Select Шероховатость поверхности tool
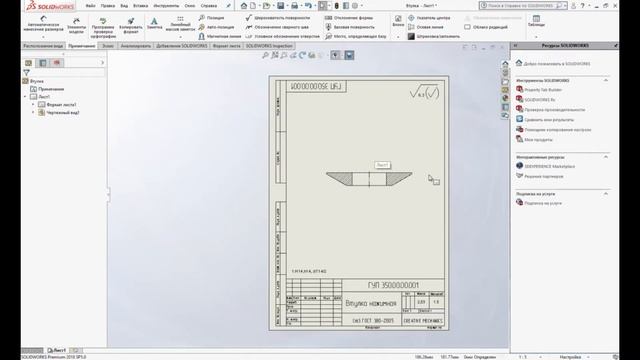This screenshot has width=640, height=360. [278, 18]
